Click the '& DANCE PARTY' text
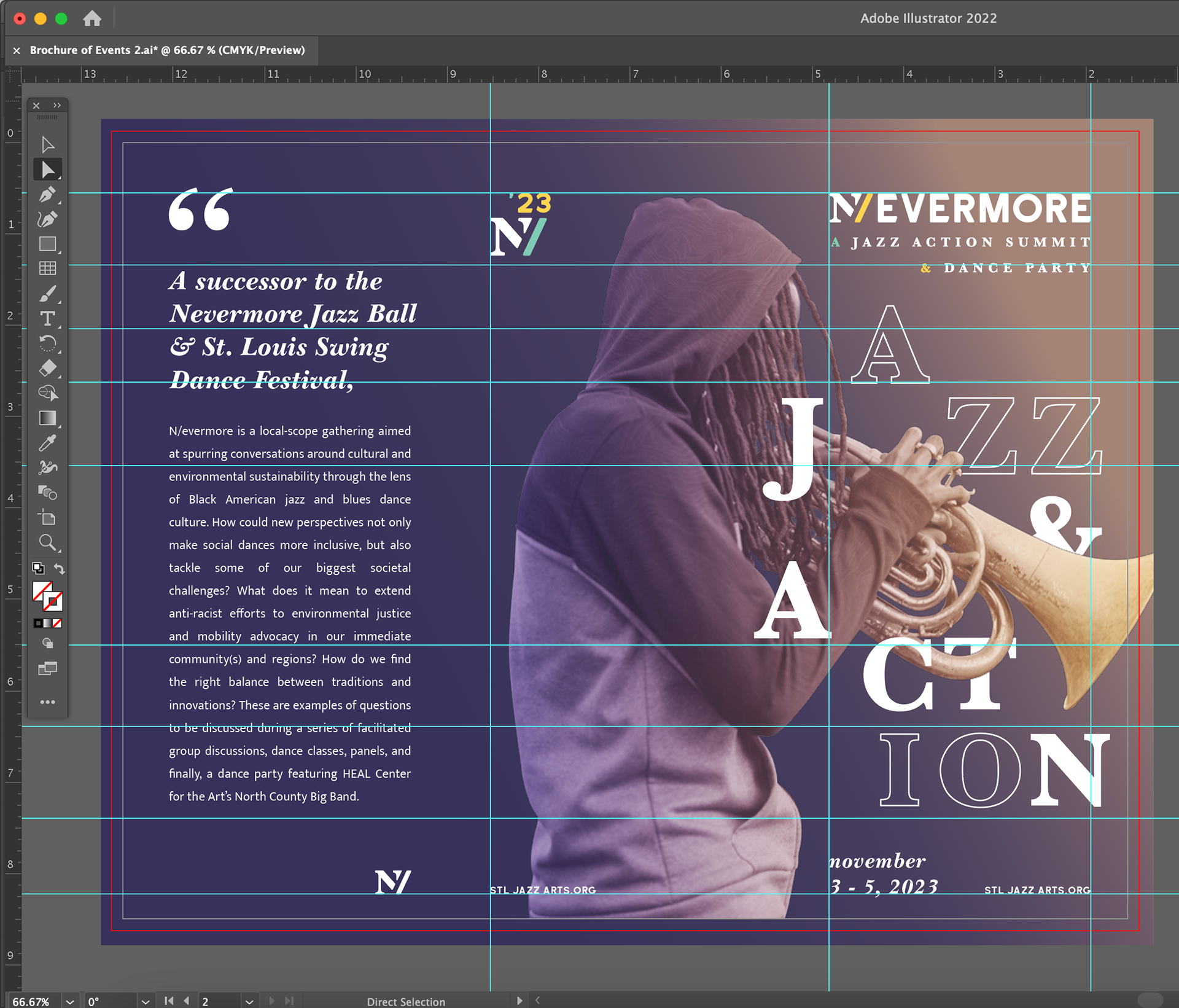The image size is (1179, 1008). click(1006, 268)
